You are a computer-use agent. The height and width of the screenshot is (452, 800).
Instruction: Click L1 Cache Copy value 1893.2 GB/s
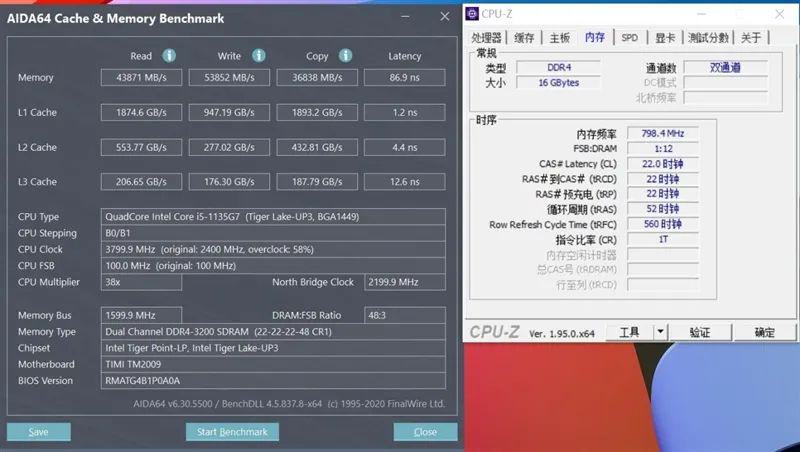pyautogui.click(x=317, y=112)
